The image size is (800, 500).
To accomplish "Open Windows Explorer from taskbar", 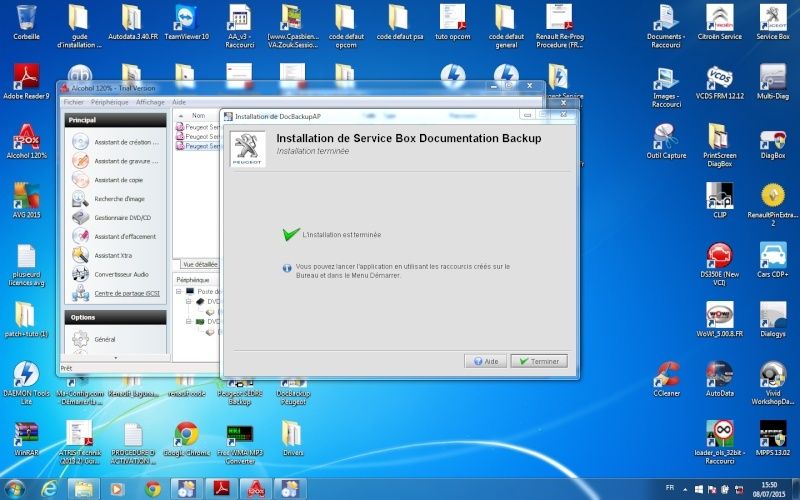I will point(84,489).
